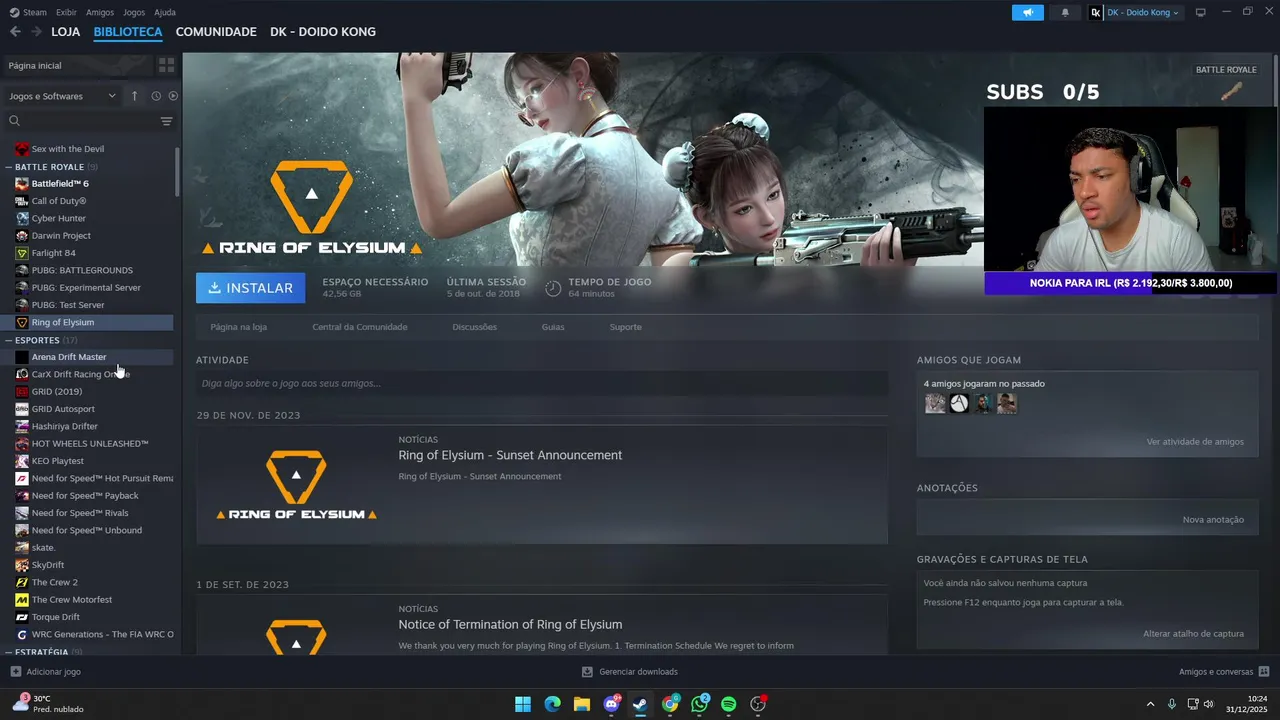Switch to Big Picture mode icon

(x=1201, y=12)
